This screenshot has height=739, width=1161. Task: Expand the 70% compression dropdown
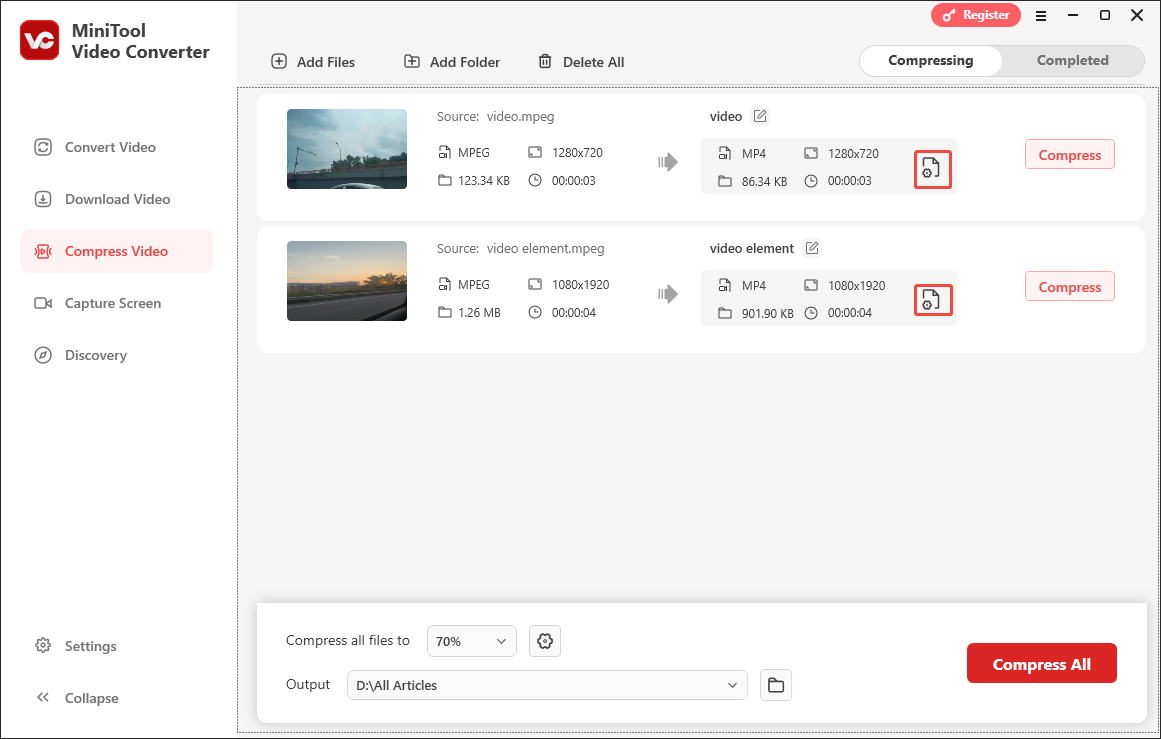pos(471,641)
